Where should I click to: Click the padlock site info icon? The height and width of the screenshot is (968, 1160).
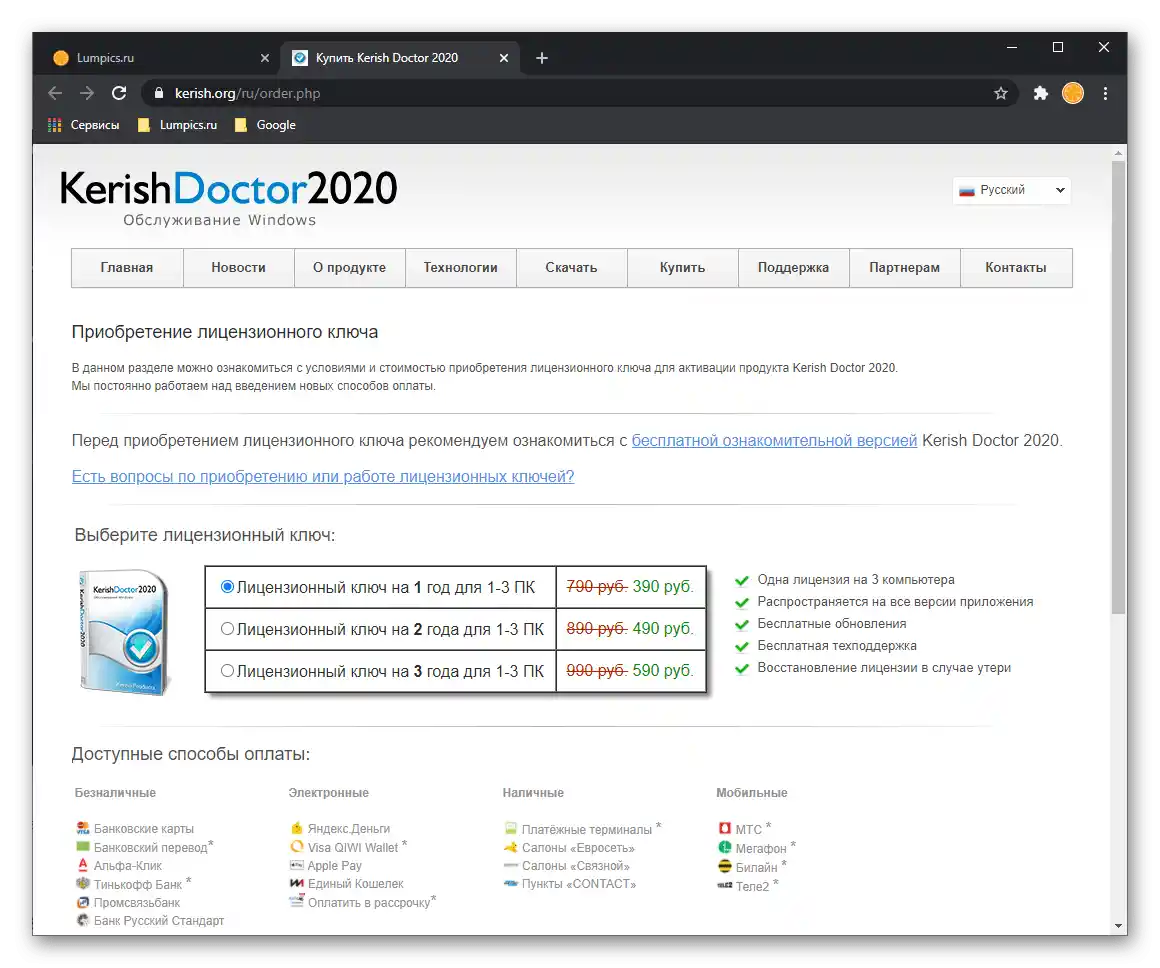tap(158, 93)
